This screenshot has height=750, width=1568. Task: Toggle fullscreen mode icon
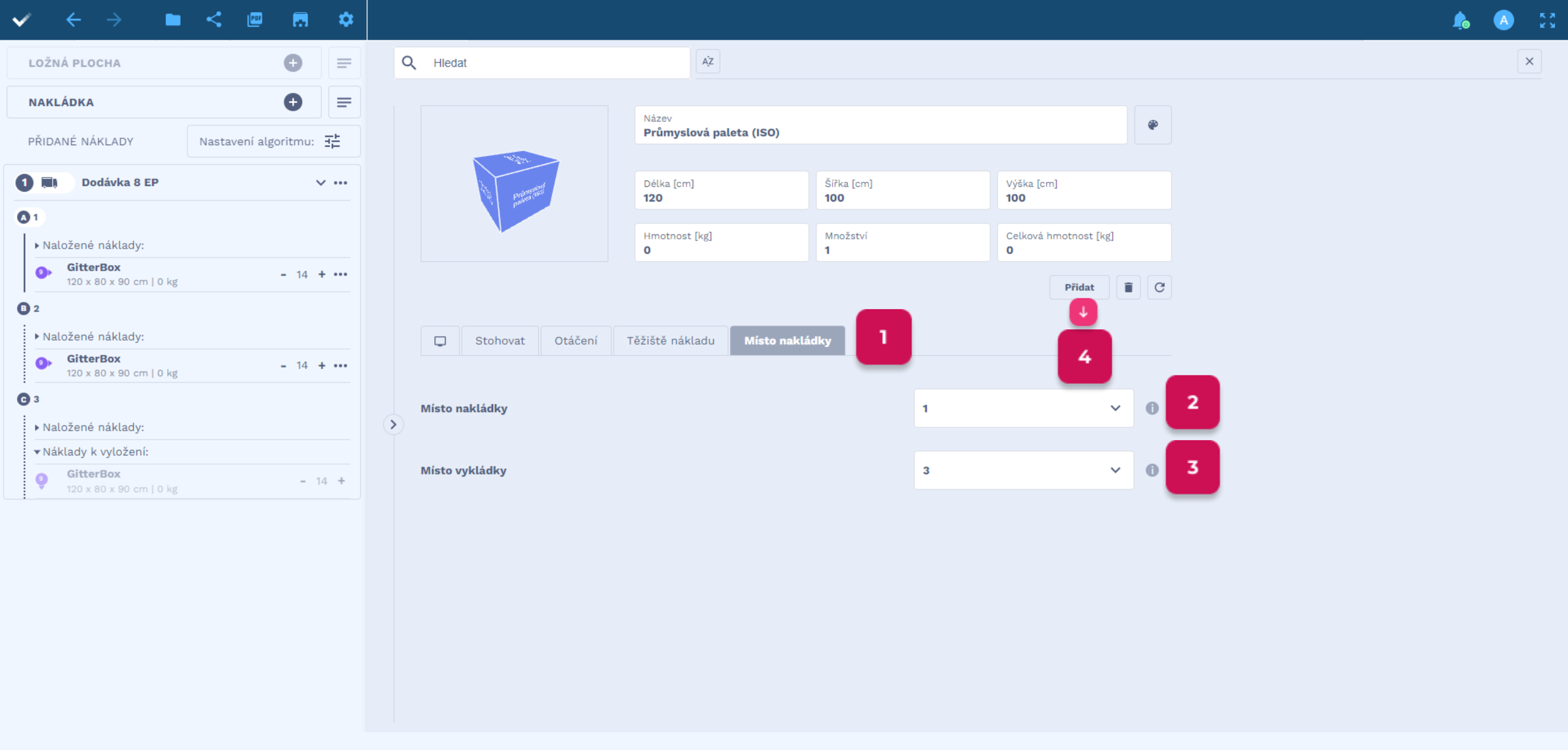tap(1547, 20)
